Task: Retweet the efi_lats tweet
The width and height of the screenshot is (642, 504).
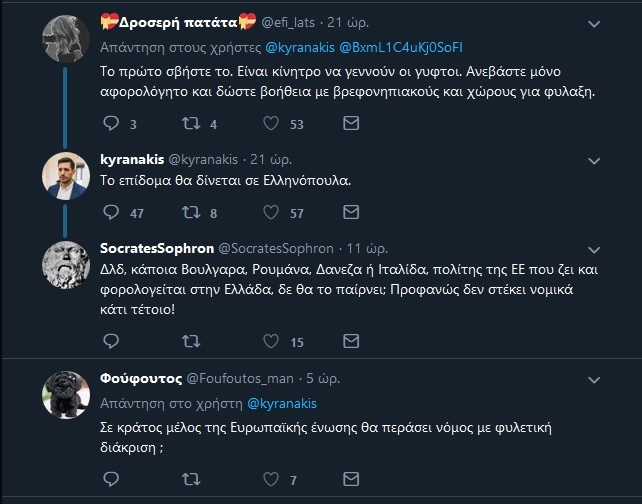Action: 192,124
